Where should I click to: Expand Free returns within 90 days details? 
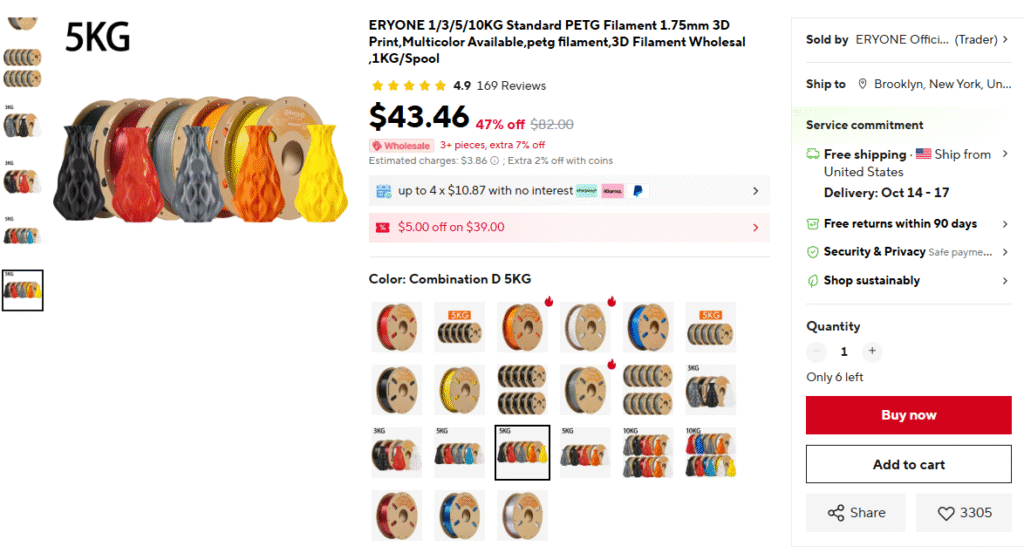pos(908,224)
